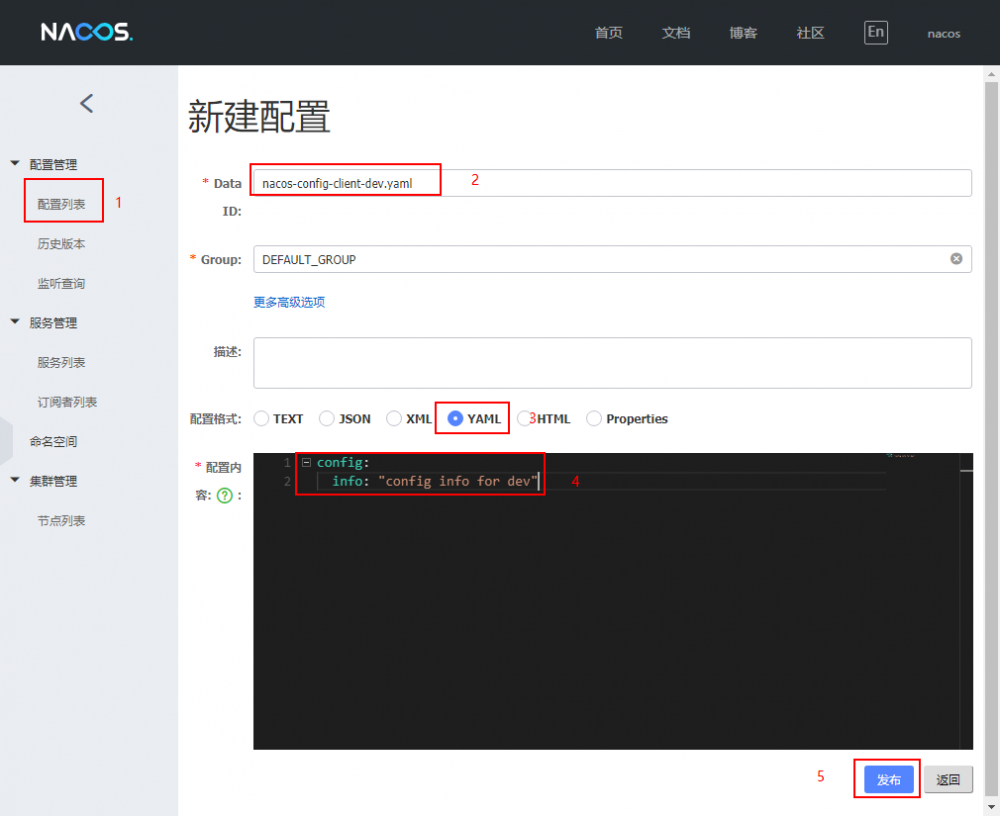Screen dimensions: 1000x816
Task: Click the scrollbar down arrow at bottom right
Action: (x=993, y=806)
